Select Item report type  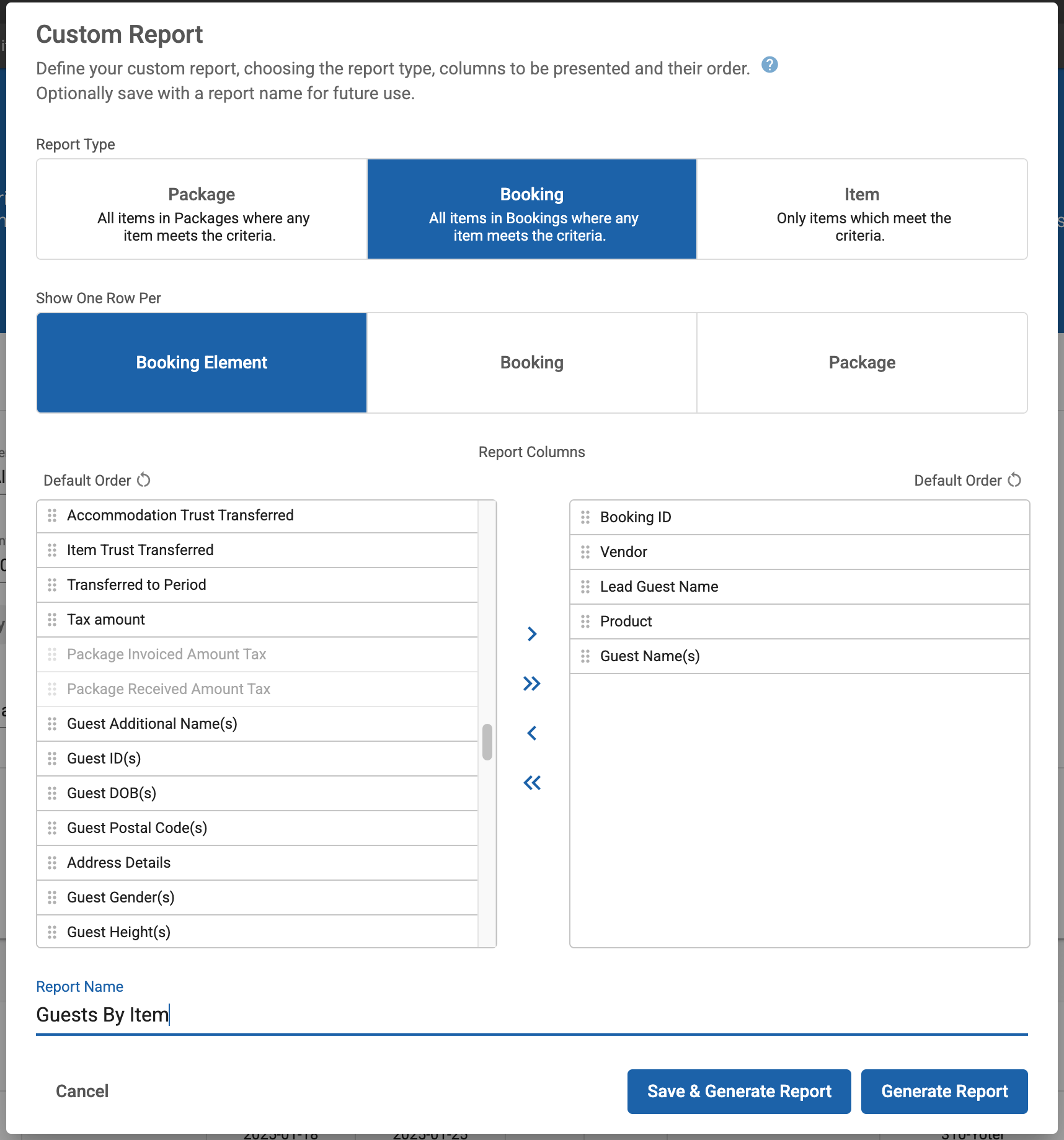[x=862, y=209]
